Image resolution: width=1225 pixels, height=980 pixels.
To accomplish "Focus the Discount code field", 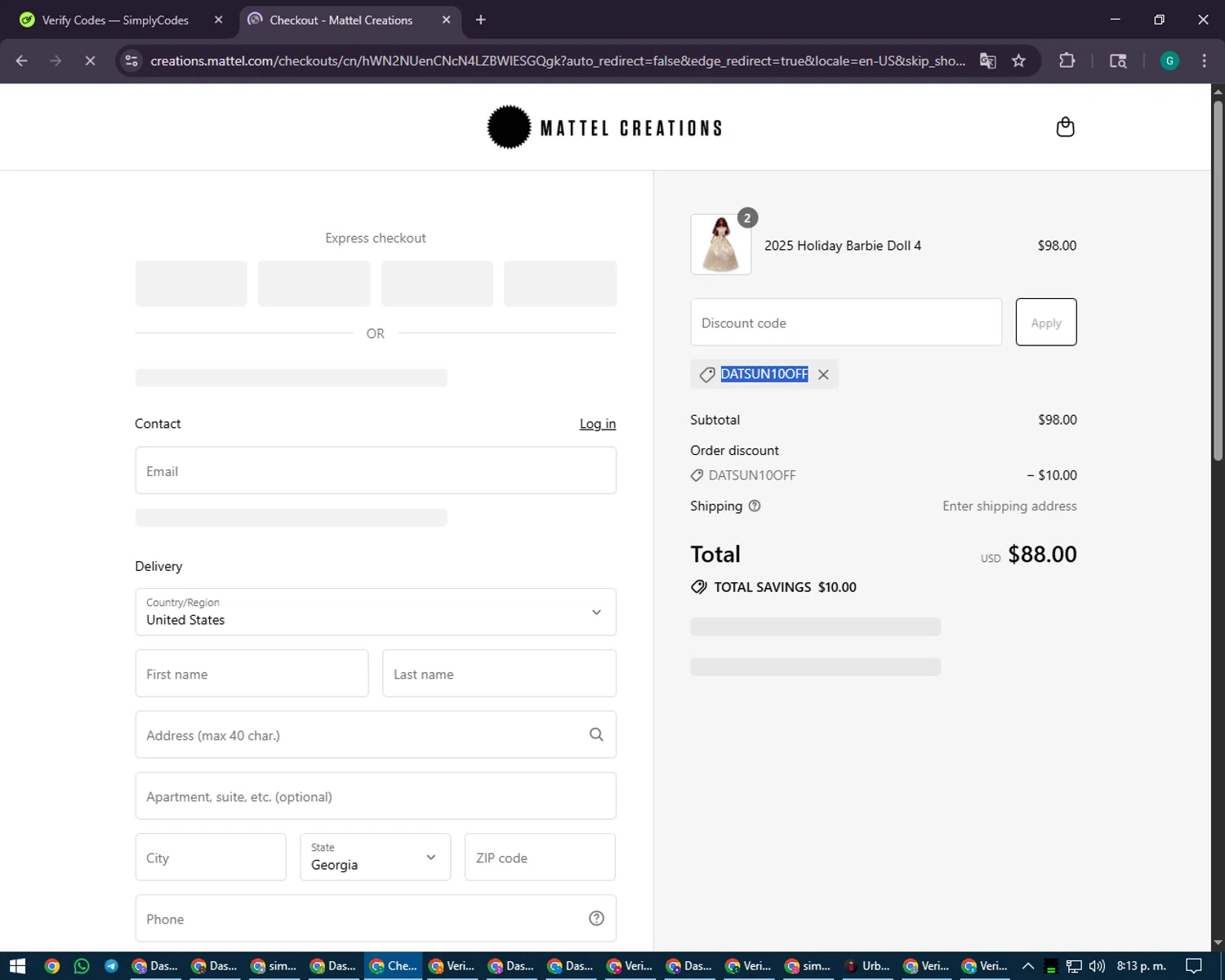I will tap(846, 322).
